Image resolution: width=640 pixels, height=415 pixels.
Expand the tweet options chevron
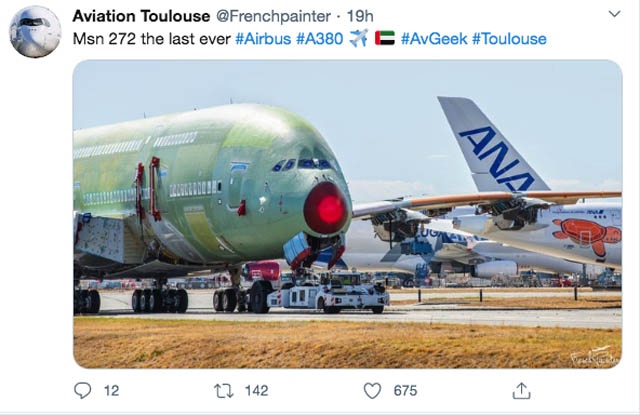click(x=613, y=17)
